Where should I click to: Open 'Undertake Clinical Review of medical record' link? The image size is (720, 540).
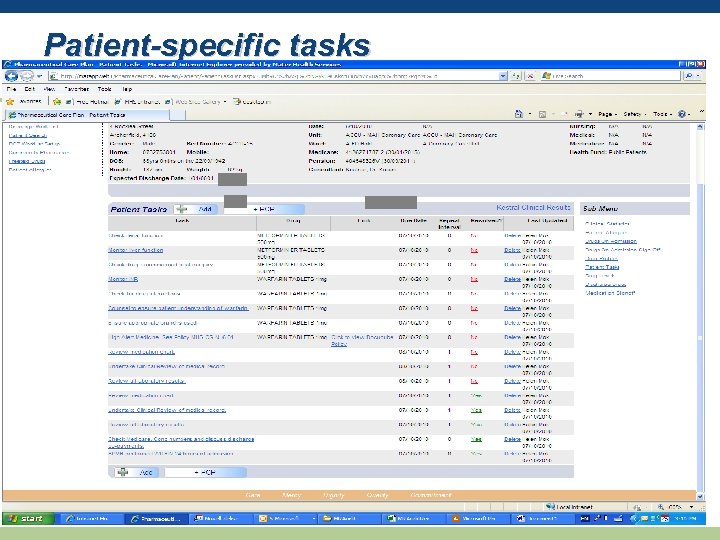point(167,410)
